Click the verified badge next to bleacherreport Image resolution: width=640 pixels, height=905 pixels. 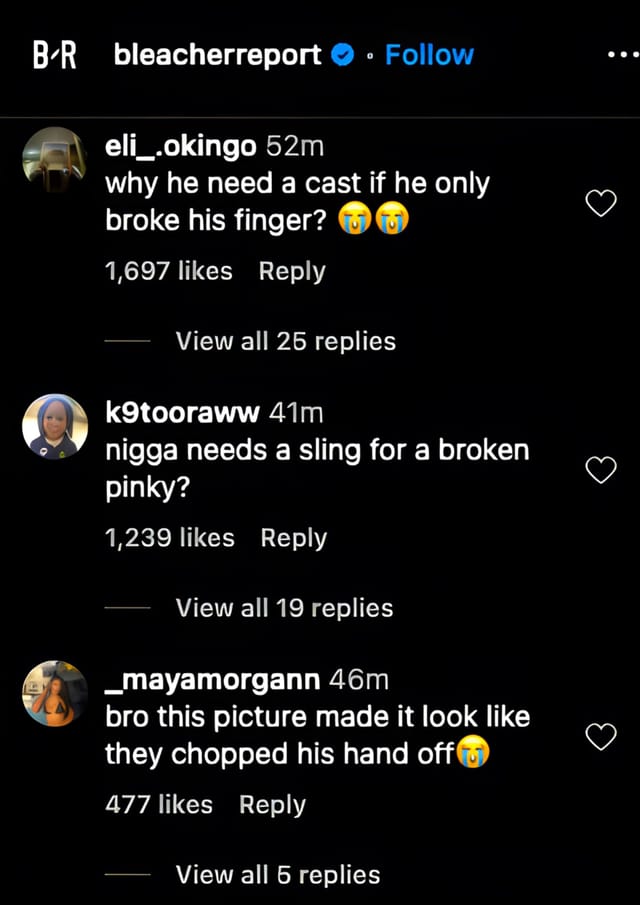(341, 55)
